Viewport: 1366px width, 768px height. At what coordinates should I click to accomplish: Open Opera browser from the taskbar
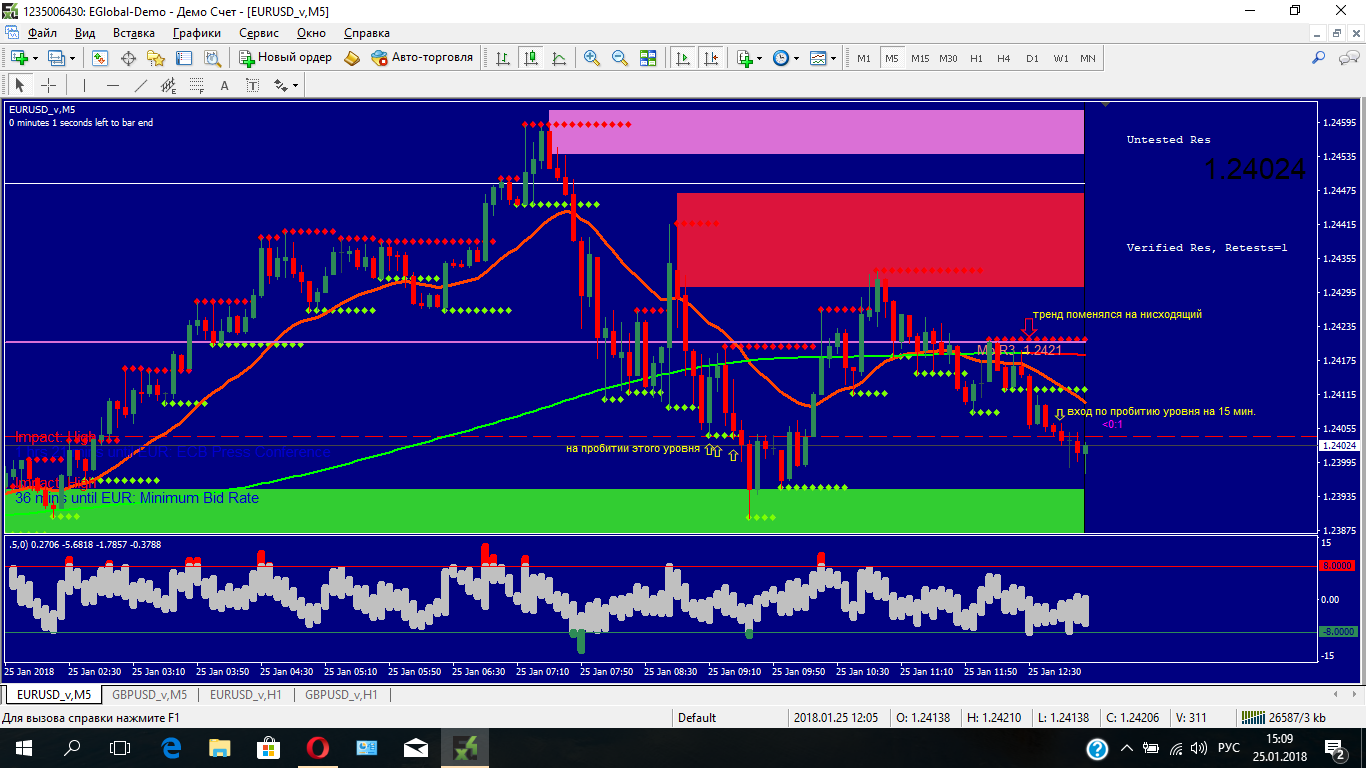click(x=318, y=747)
